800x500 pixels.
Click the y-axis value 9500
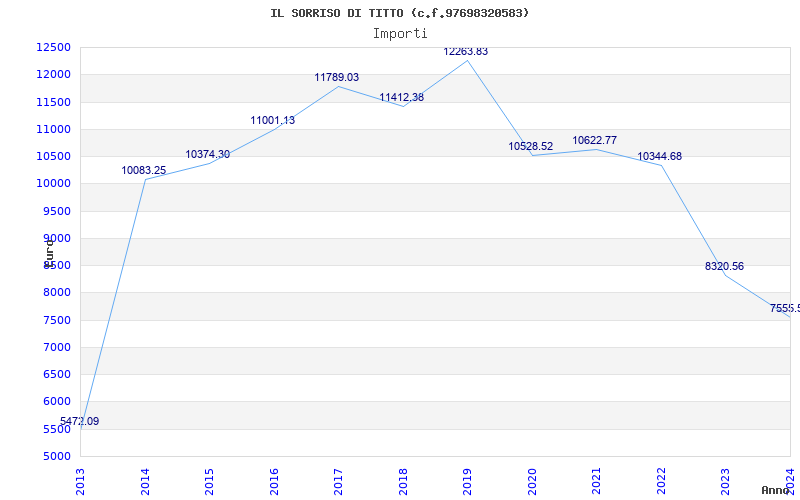[x=56, y=211]
